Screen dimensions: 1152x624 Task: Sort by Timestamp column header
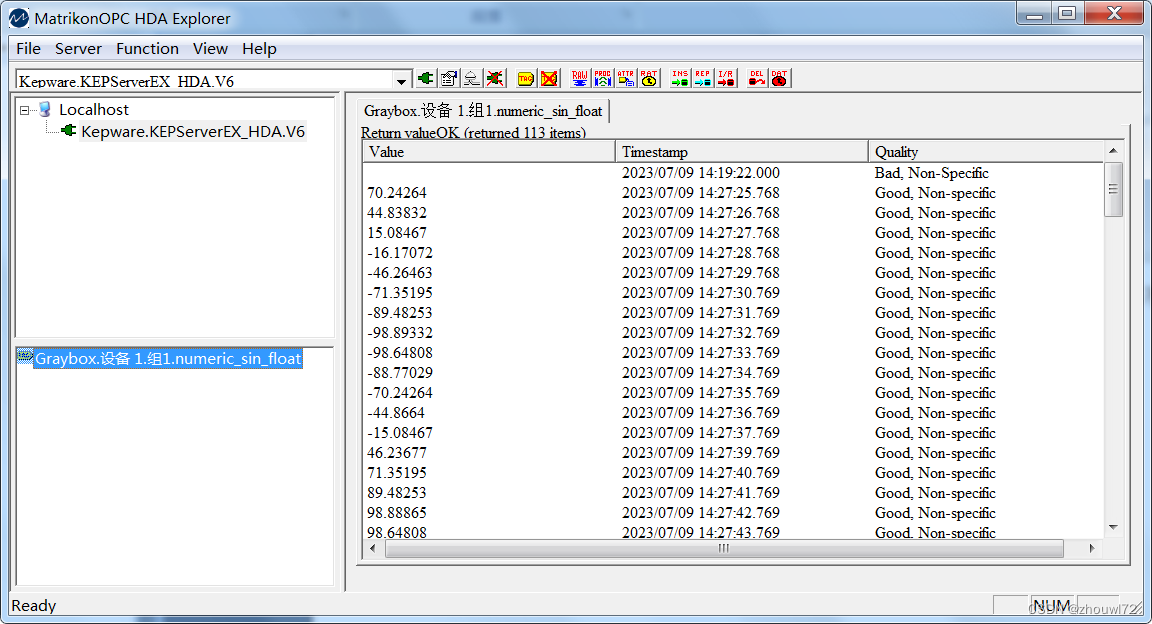[x=741, y=151]
